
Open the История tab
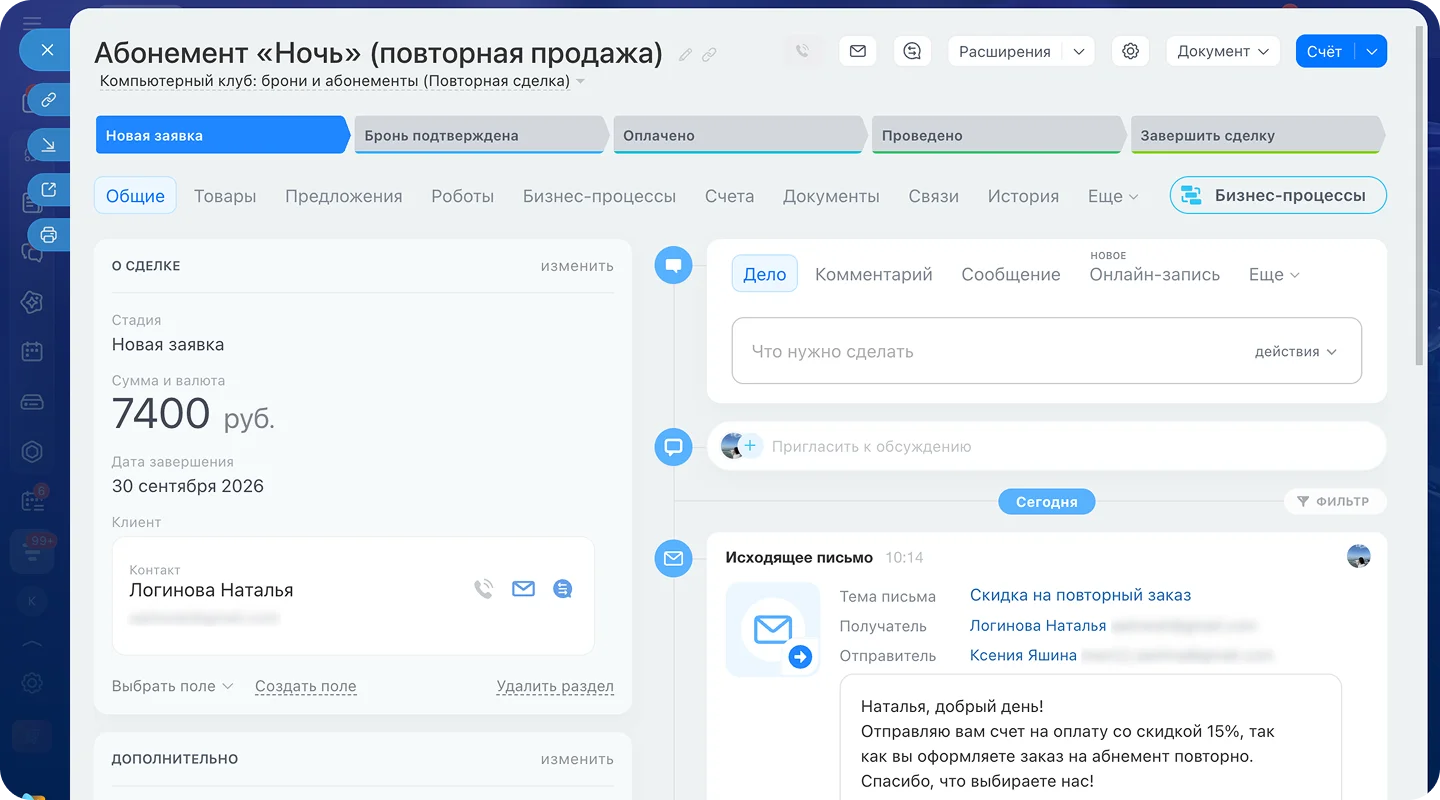(x=1023, y=196)
